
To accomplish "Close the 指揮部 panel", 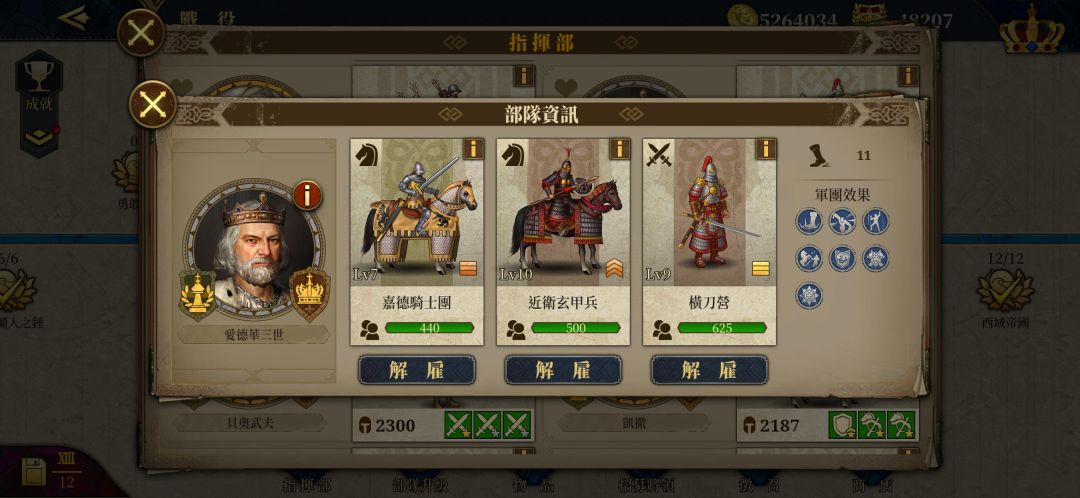I will tap(141, 32).
